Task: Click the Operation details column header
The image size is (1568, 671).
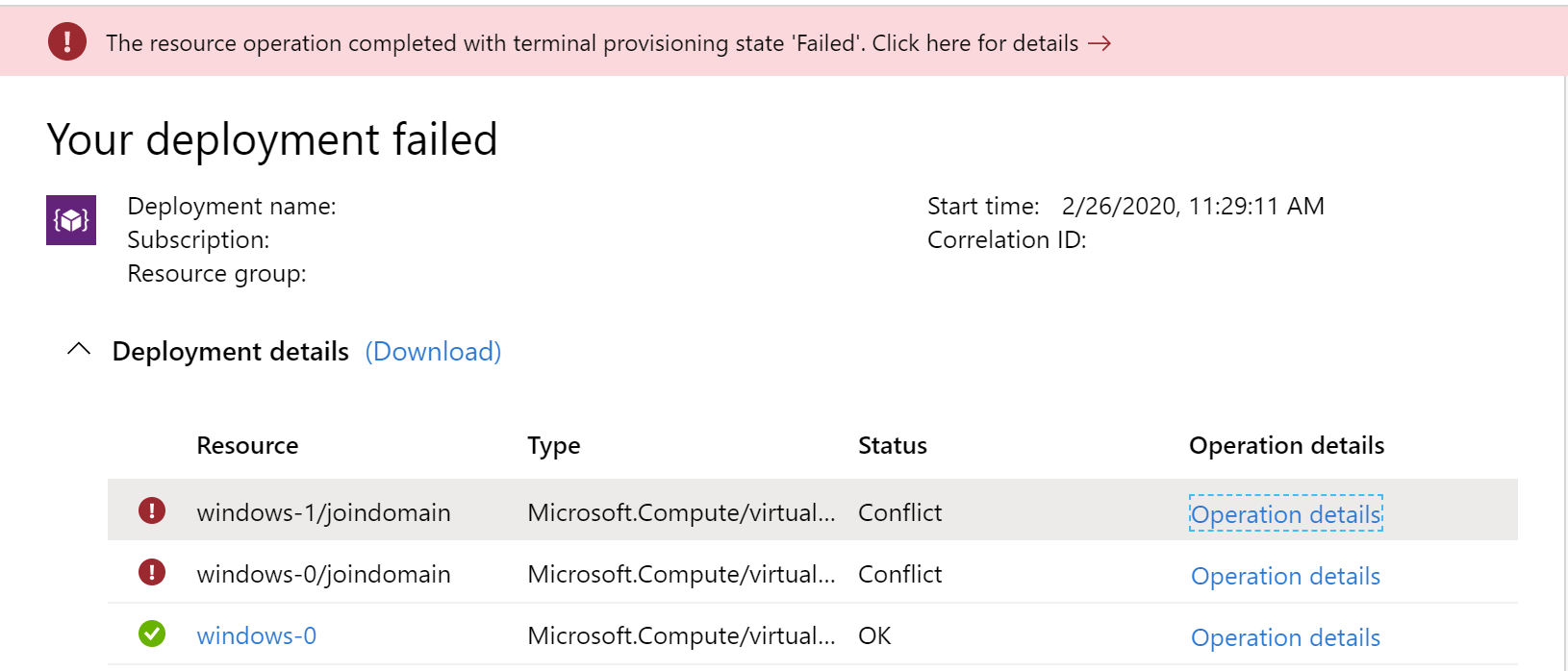Action: coord(1286,445)
